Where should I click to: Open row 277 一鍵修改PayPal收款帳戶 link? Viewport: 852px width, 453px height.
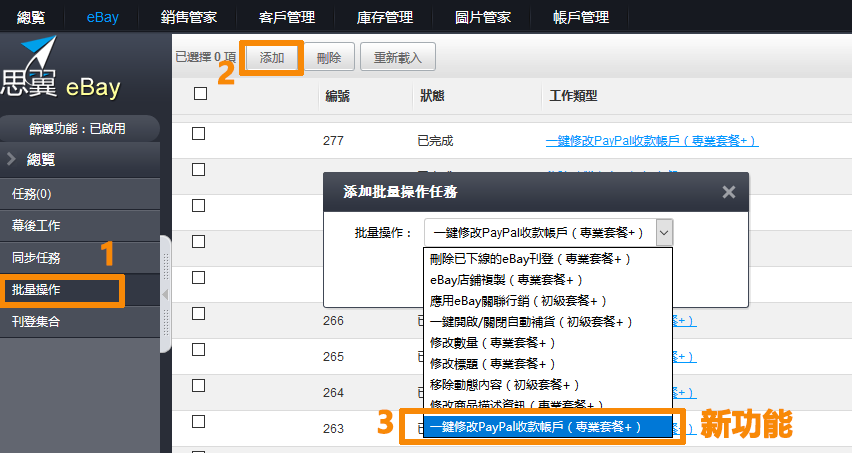click(x=652, y=141)
